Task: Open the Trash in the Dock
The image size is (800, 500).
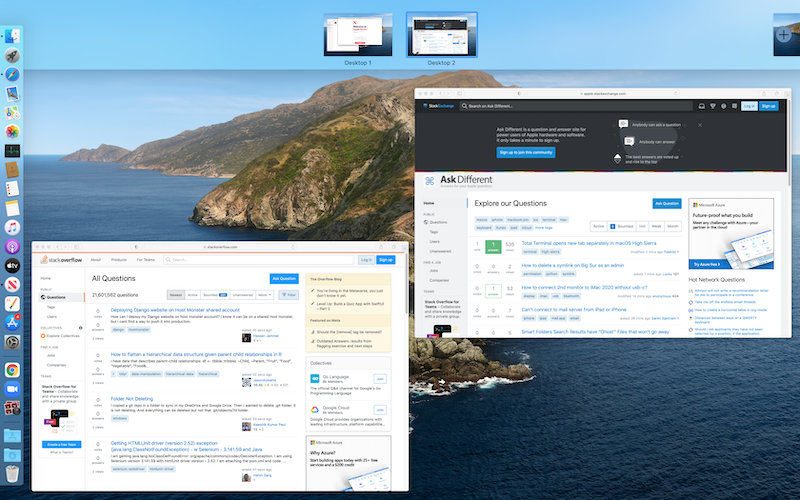Action: 12,473
